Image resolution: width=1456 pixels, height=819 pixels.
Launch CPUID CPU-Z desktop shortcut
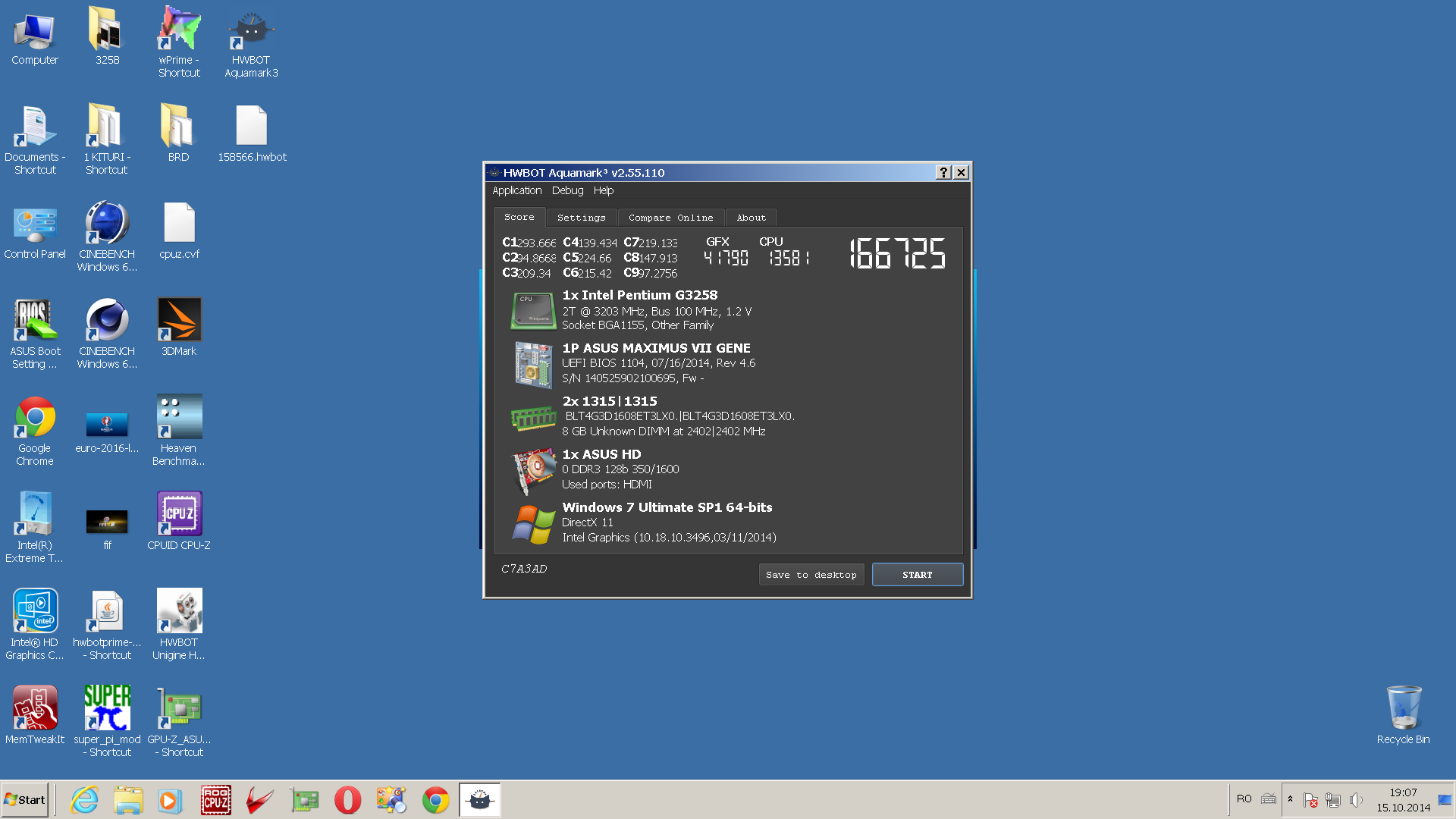[179, 522]
